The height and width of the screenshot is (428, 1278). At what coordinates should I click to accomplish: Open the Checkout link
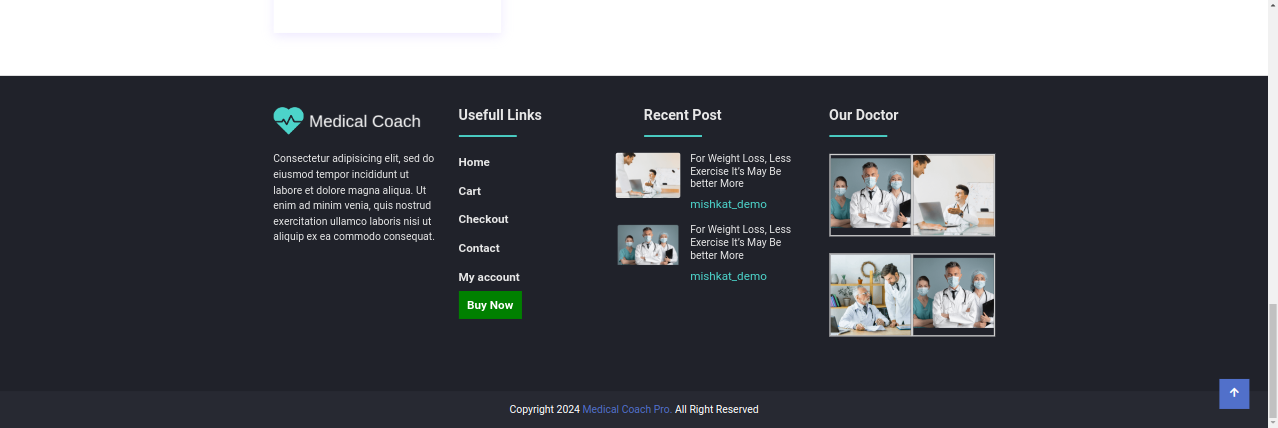click(483, 219)
